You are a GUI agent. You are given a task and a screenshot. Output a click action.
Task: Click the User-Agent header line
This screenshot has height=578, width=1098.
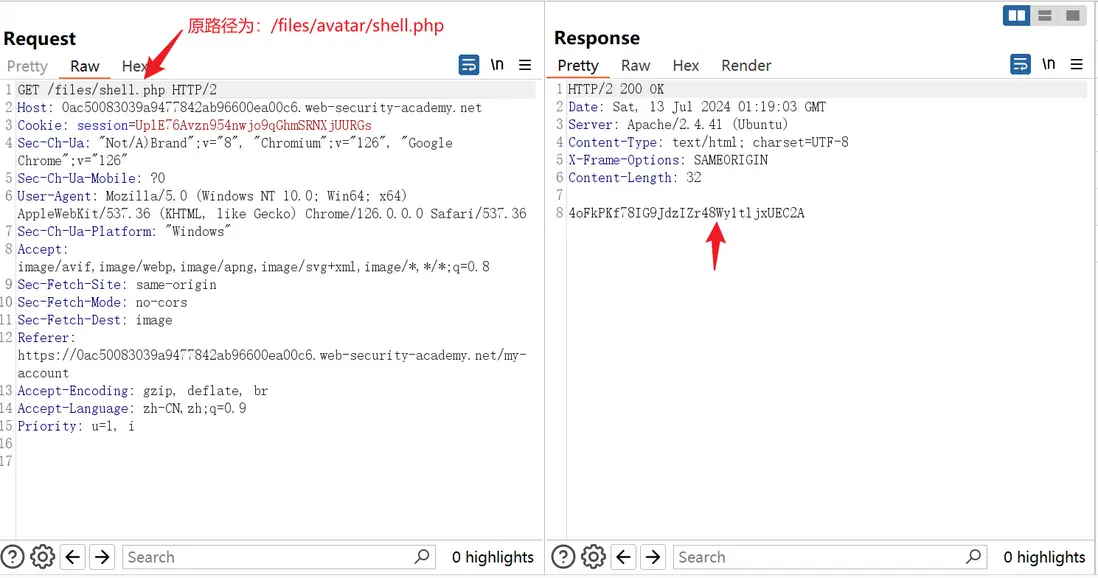point(272,205)
